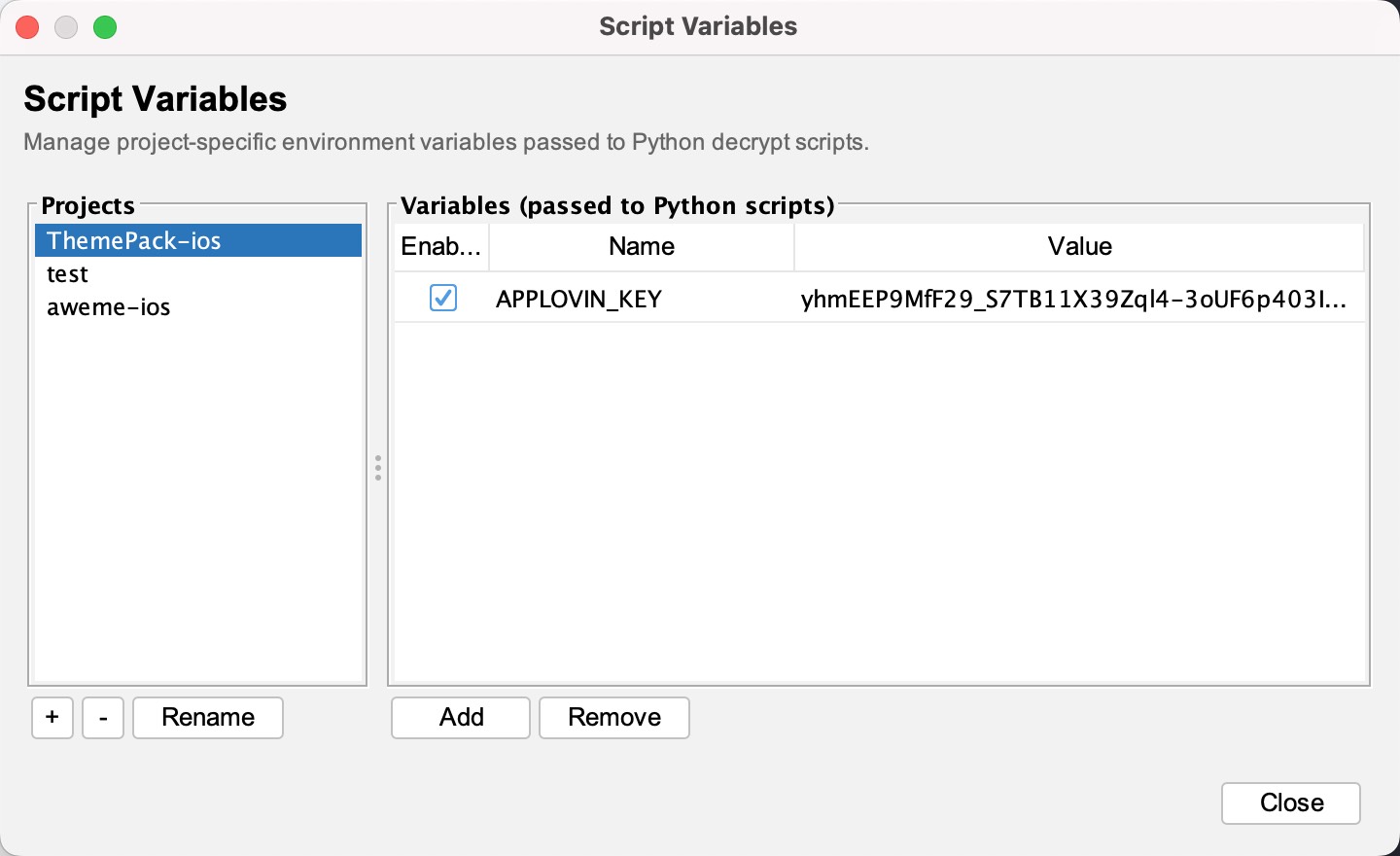Click the Value column header

tap(1079, 247)
